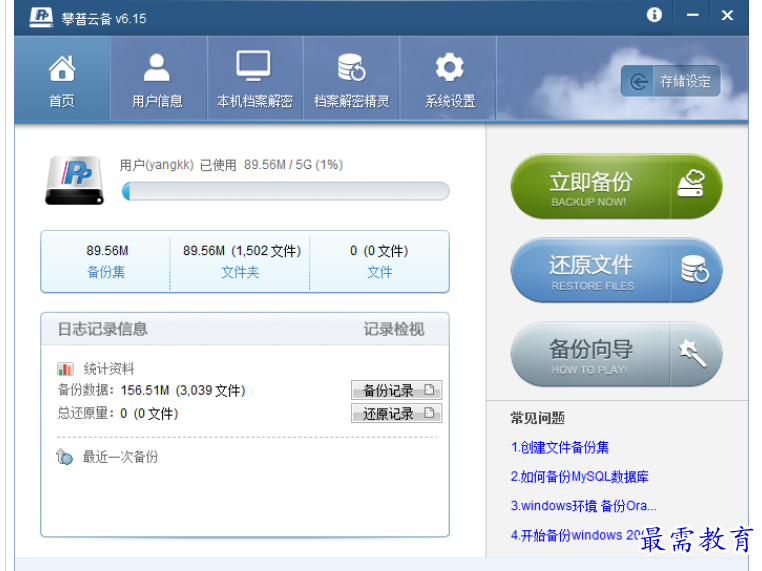Click the 还原文件 restore button
The image size is (762, 571).
(616, 270)
